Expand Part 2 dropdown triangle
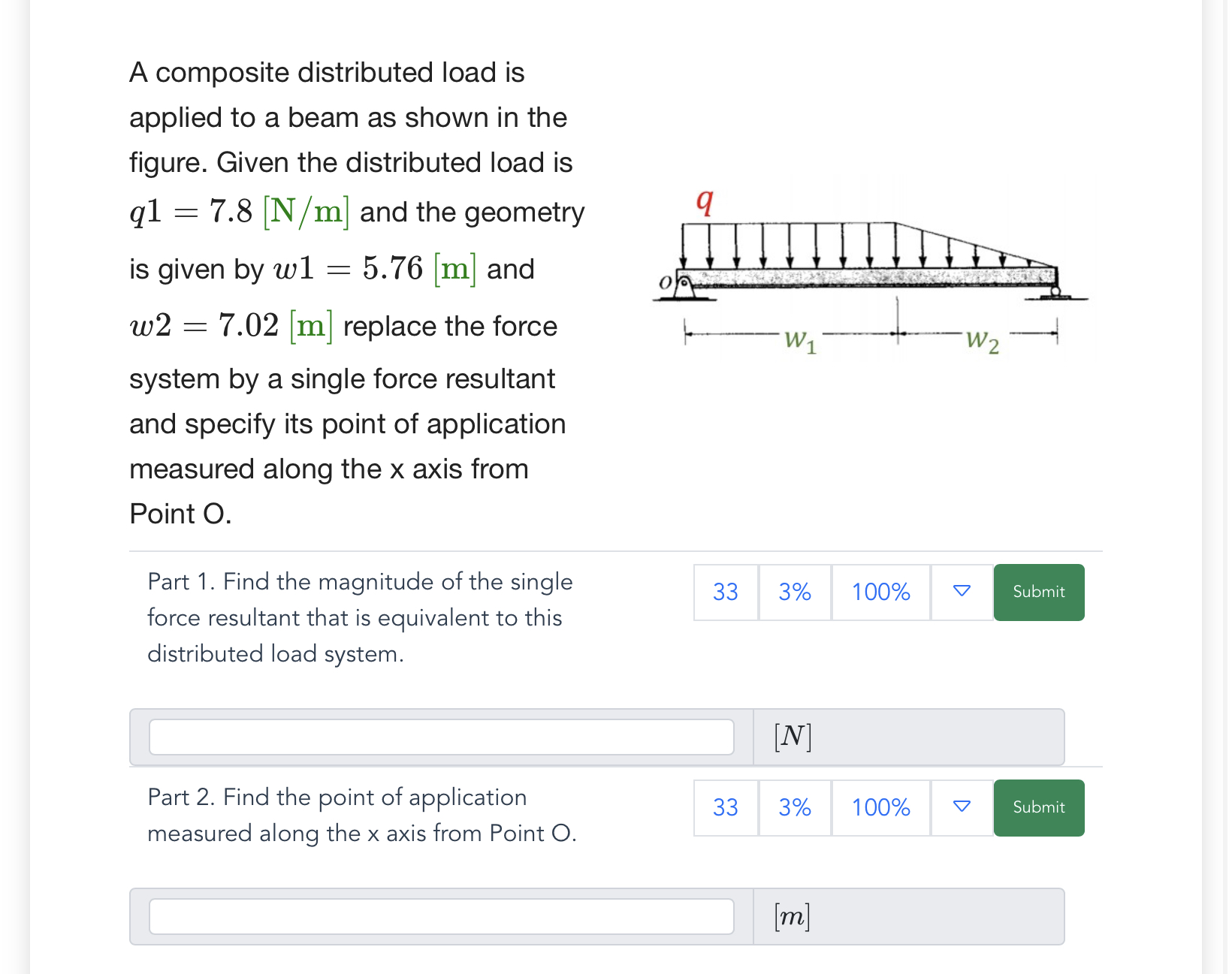Viewport: 1232px width, 974px height. click(x=962, y=807)
